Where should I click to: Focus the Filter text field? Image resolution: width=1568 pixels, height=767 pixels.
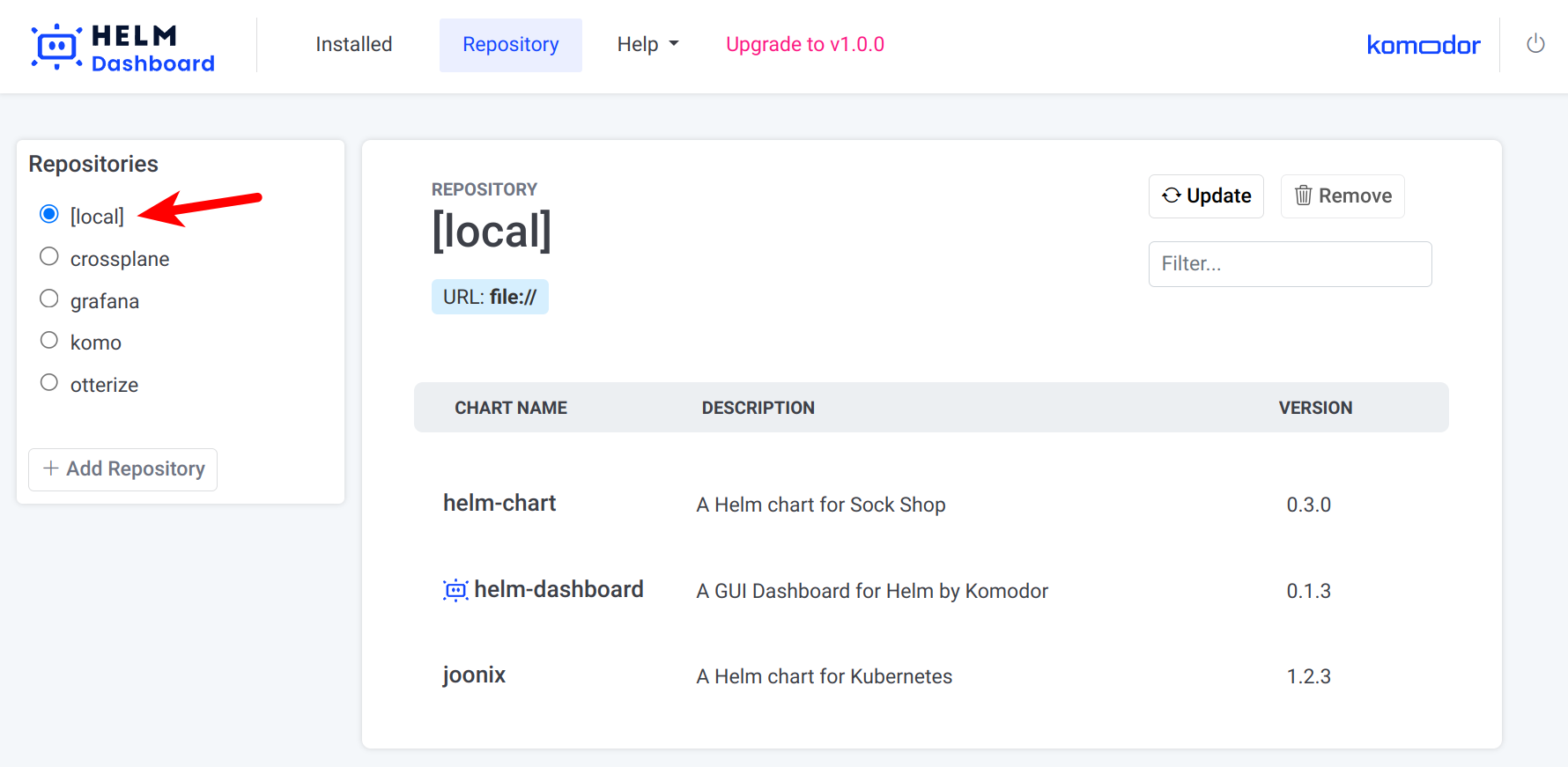(x=1290, y=264)
